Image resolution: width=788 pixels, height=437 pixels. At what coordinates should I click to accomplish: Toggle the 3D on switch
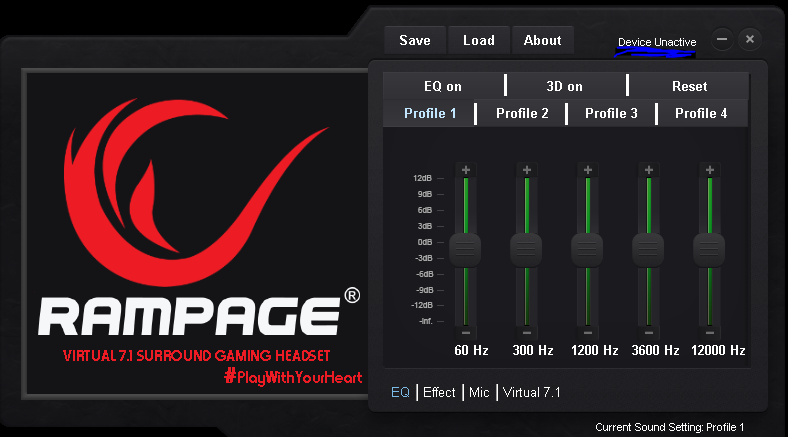565,86
